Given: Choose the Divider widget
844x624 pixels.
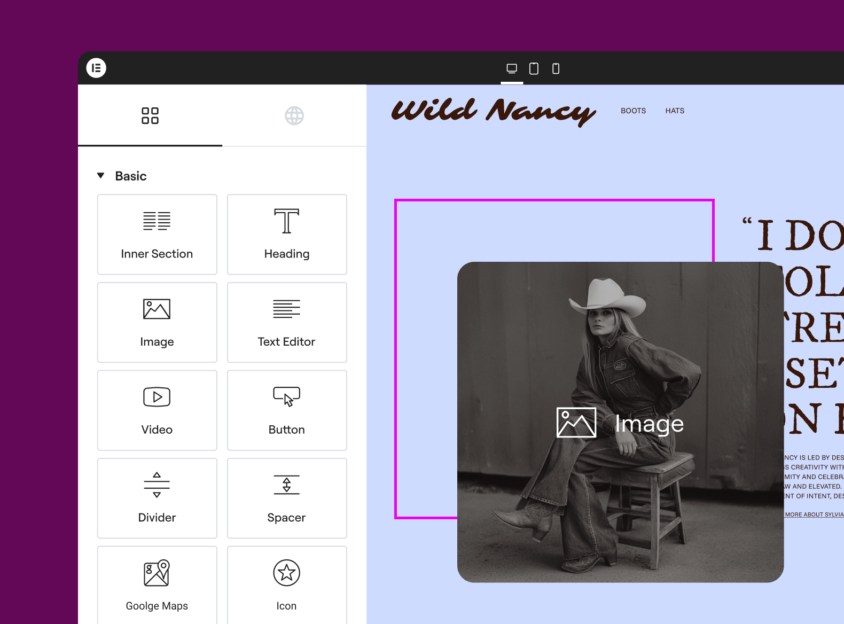Looking at the screenshot, I should click(157, 498).
